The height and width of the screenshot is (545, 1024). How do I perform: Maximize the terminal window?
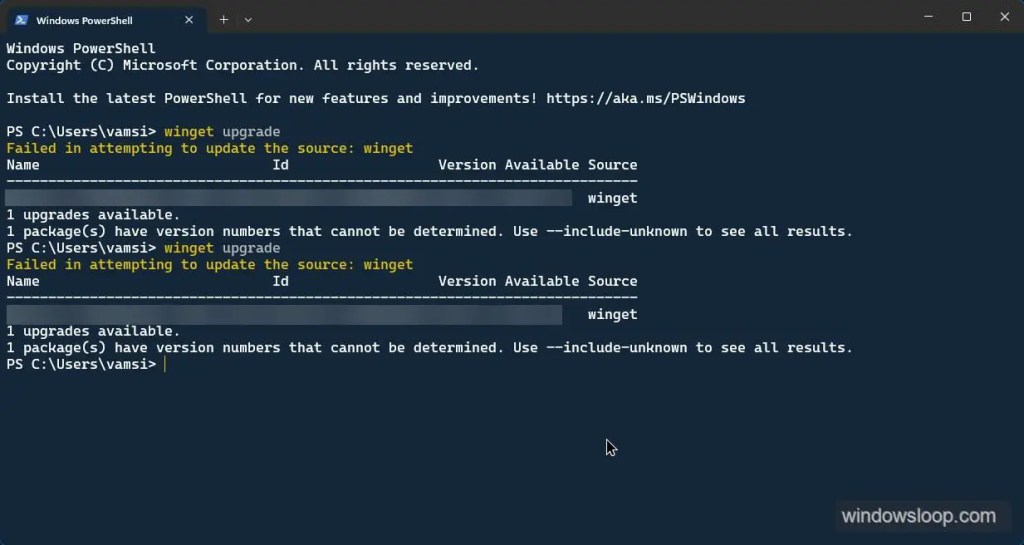967,17
